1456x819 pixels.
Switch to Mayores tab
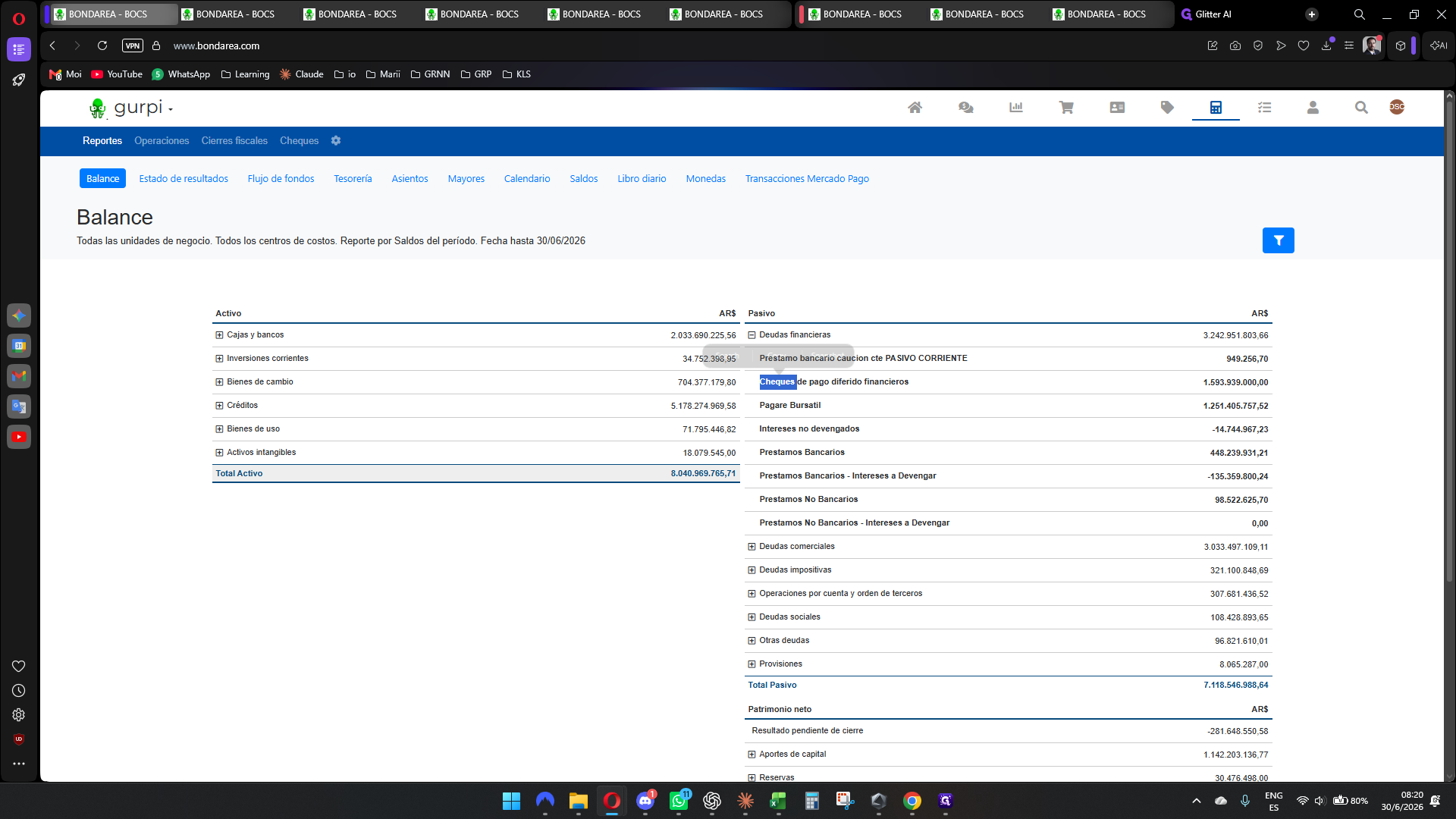click(466, 178)
